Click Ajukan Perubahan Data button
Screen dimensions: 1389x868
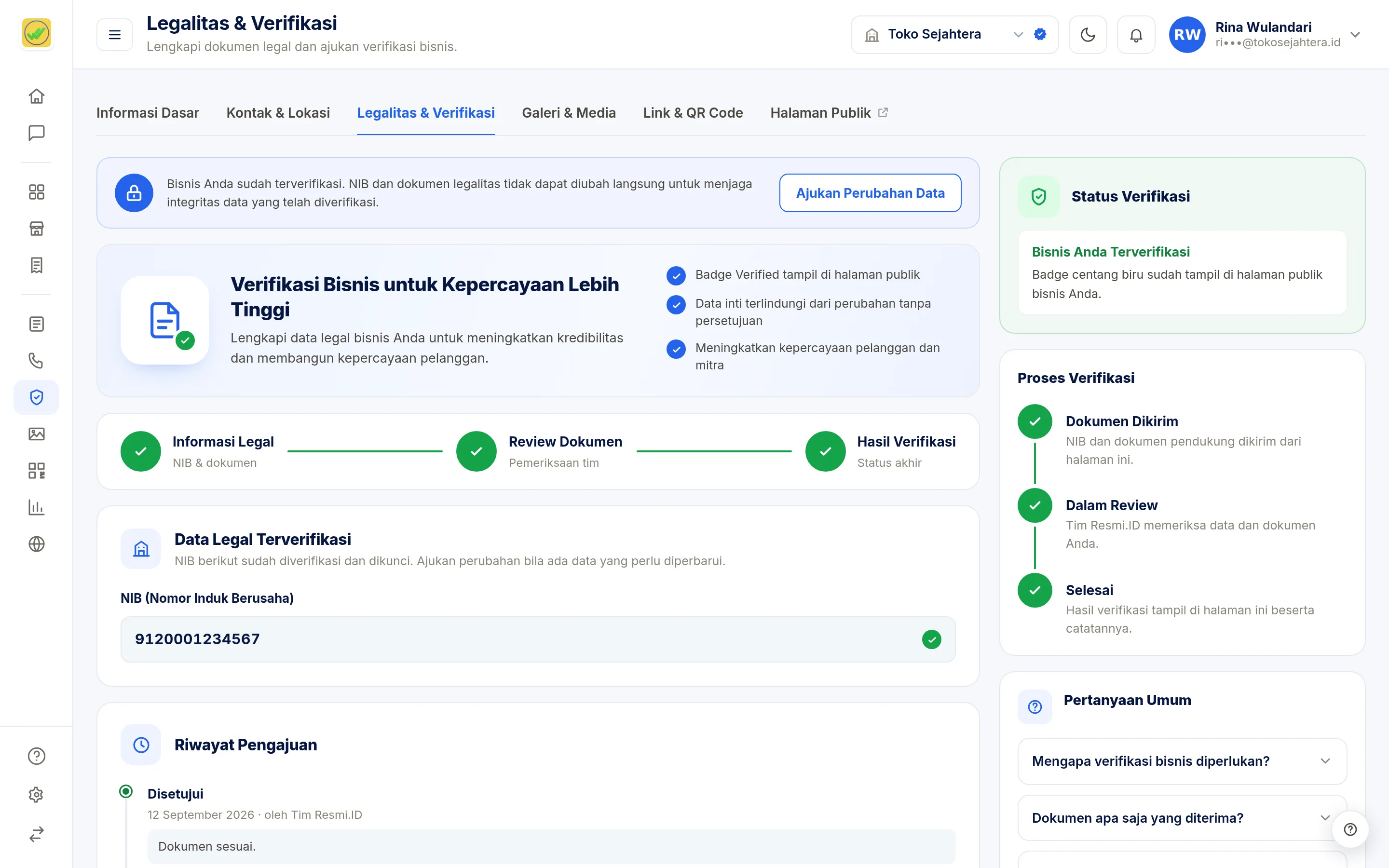pyautogui.click(x=870, y=193)
